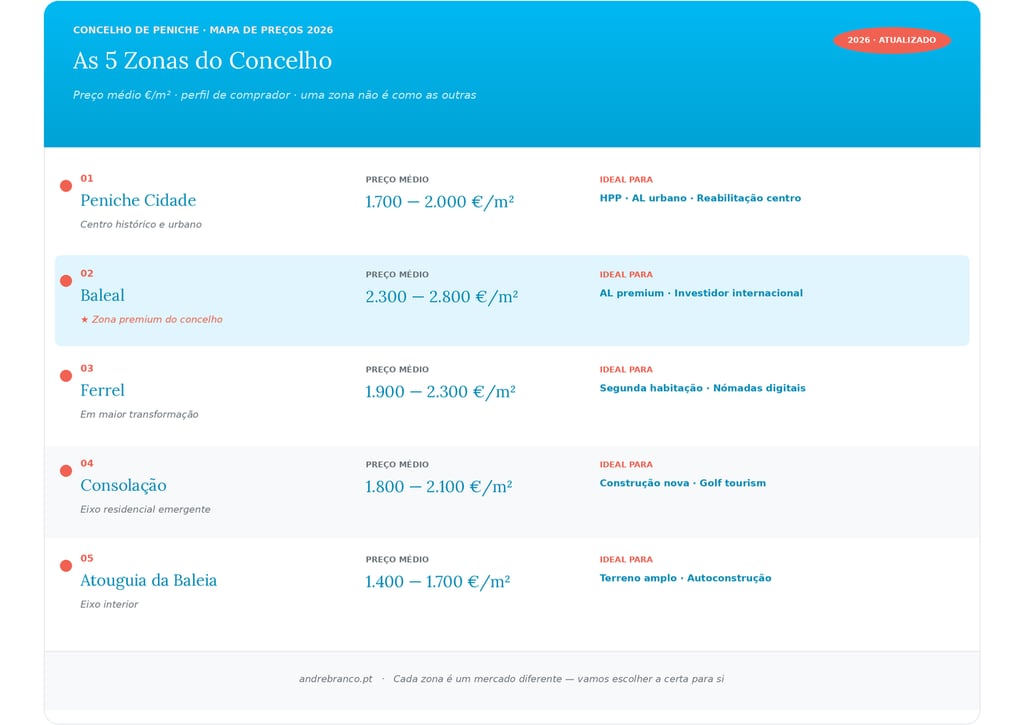Click the red bullet next to Baleal
The height and width of the screenshot is (725, 1024).
(66, 281)
